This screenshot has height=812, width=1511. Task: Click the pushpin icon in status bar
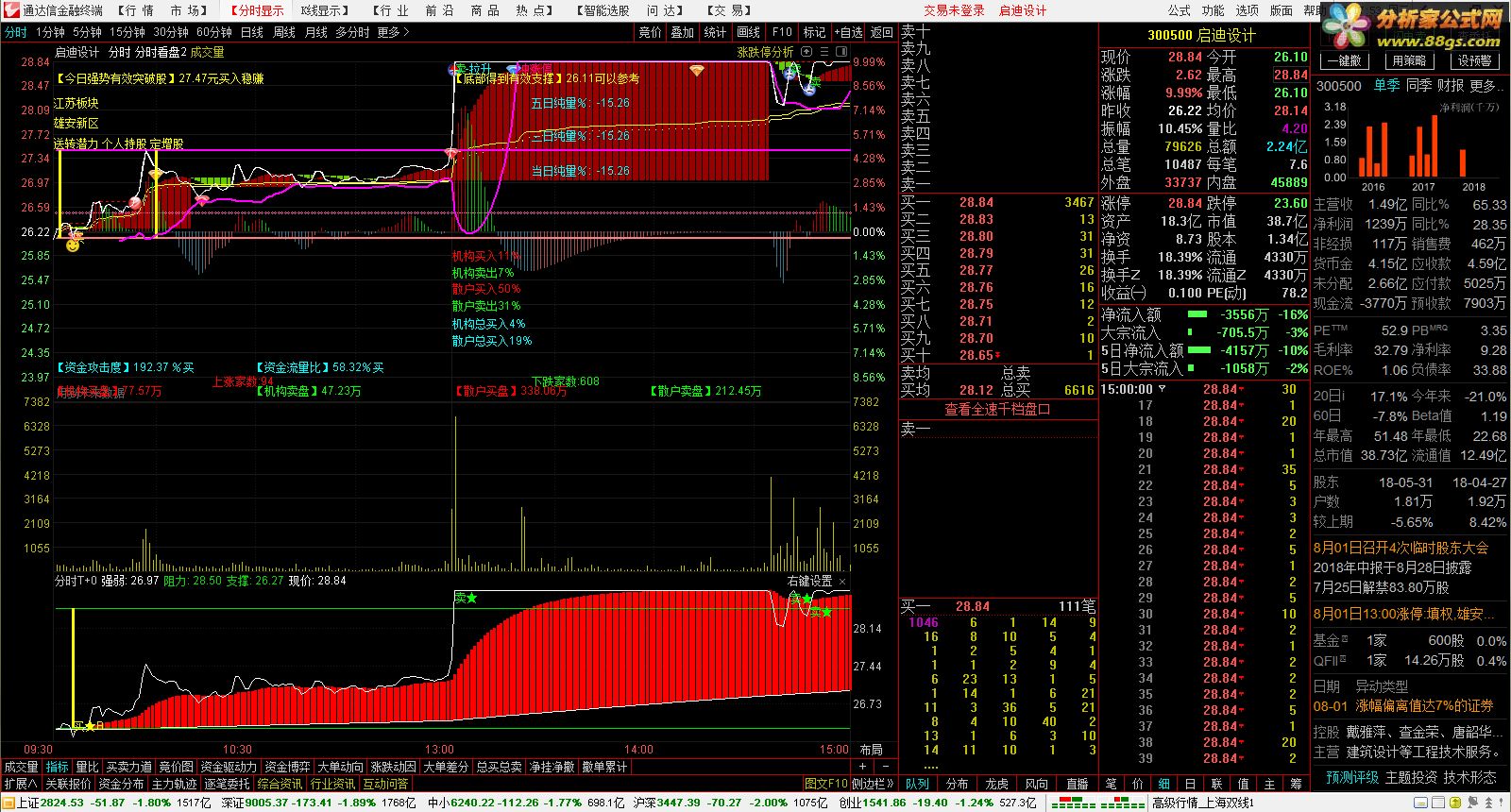(x=1472, y=803)
